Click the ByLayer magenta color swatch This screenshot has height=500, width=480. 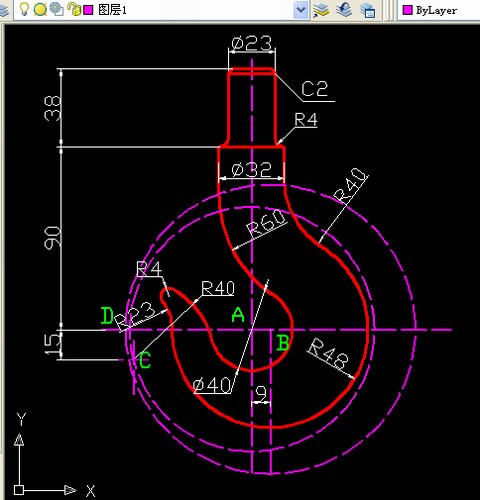point(407,10)
